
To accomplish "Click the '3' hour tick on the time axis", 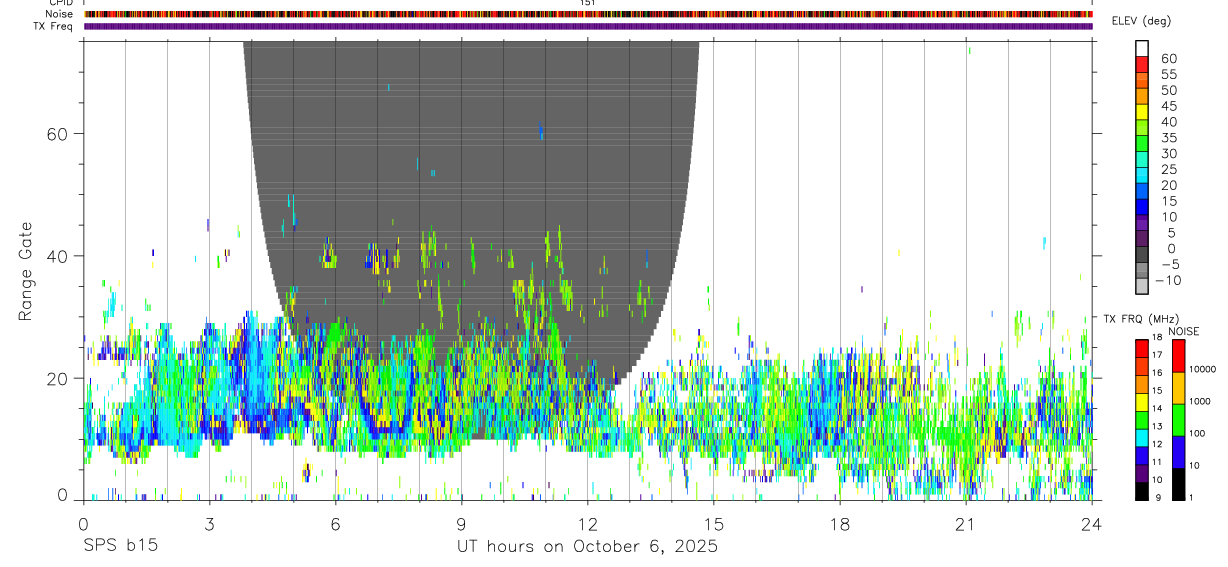I will pyautogui.click(x=209, y=523).
